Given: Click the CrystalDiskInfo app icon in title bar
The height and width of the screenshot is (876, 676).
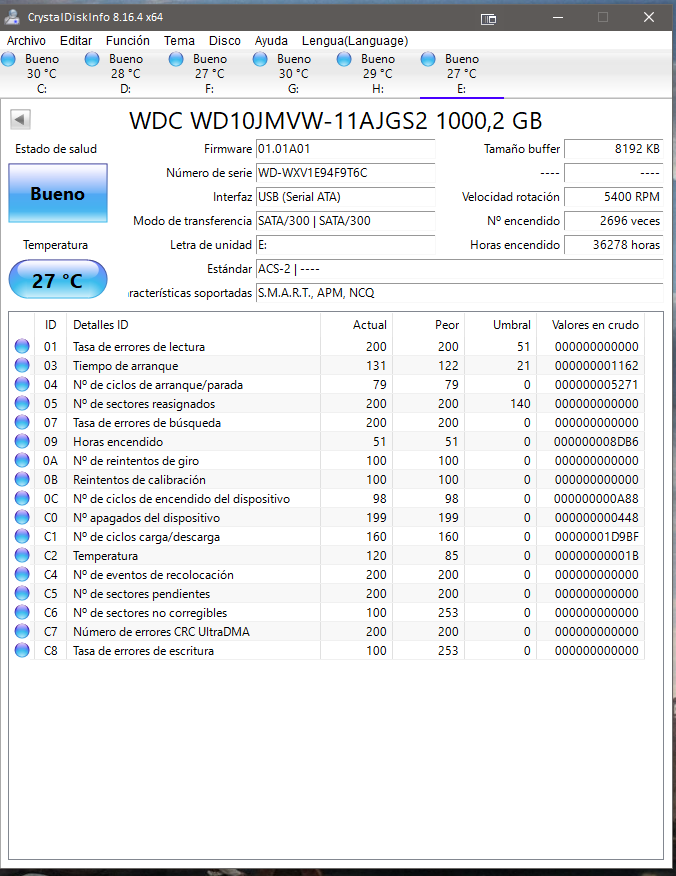Looking at the screenshot, I should 12,17.
